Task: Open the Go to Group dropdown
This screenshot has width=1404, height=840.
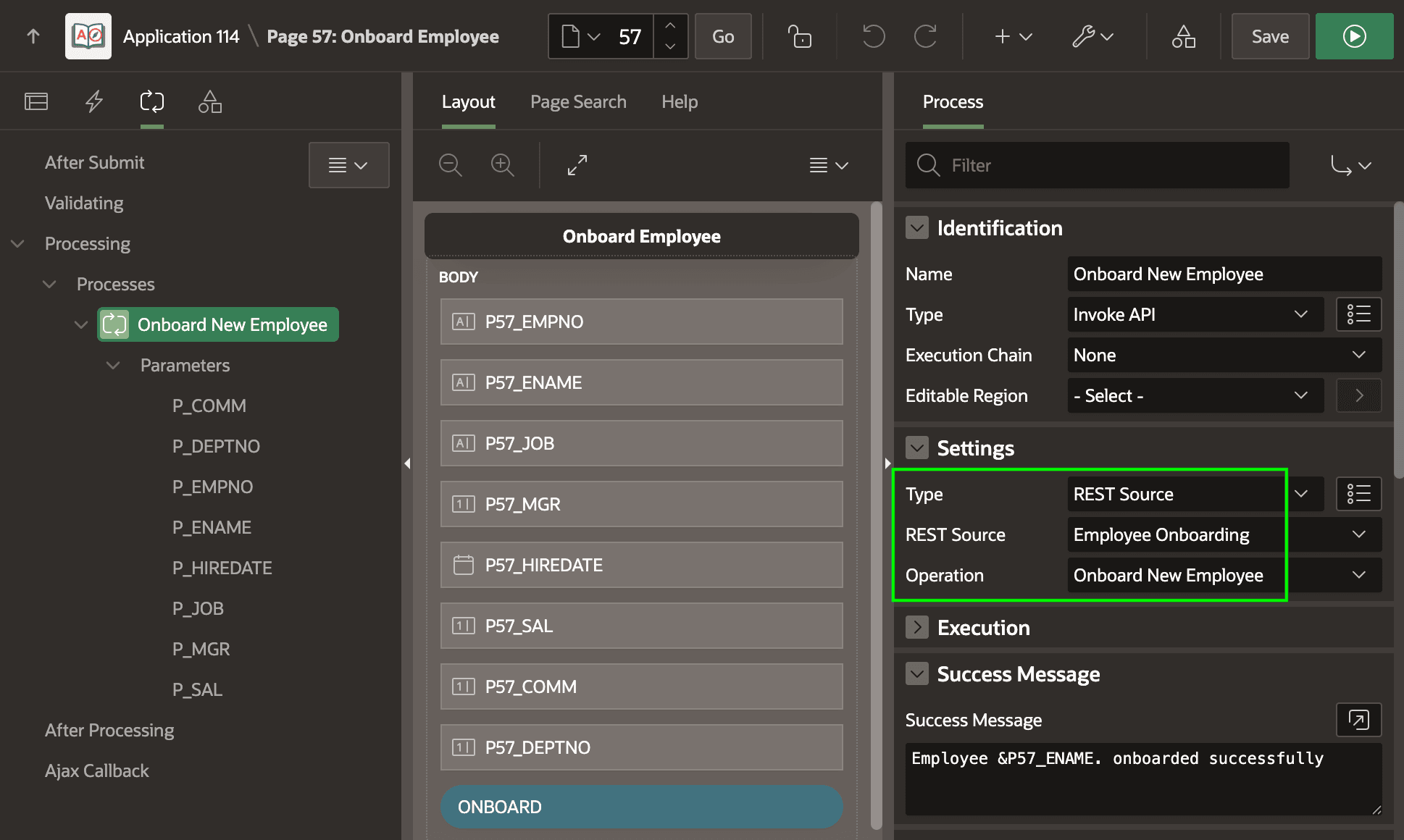Action: tap(1351, 165)
